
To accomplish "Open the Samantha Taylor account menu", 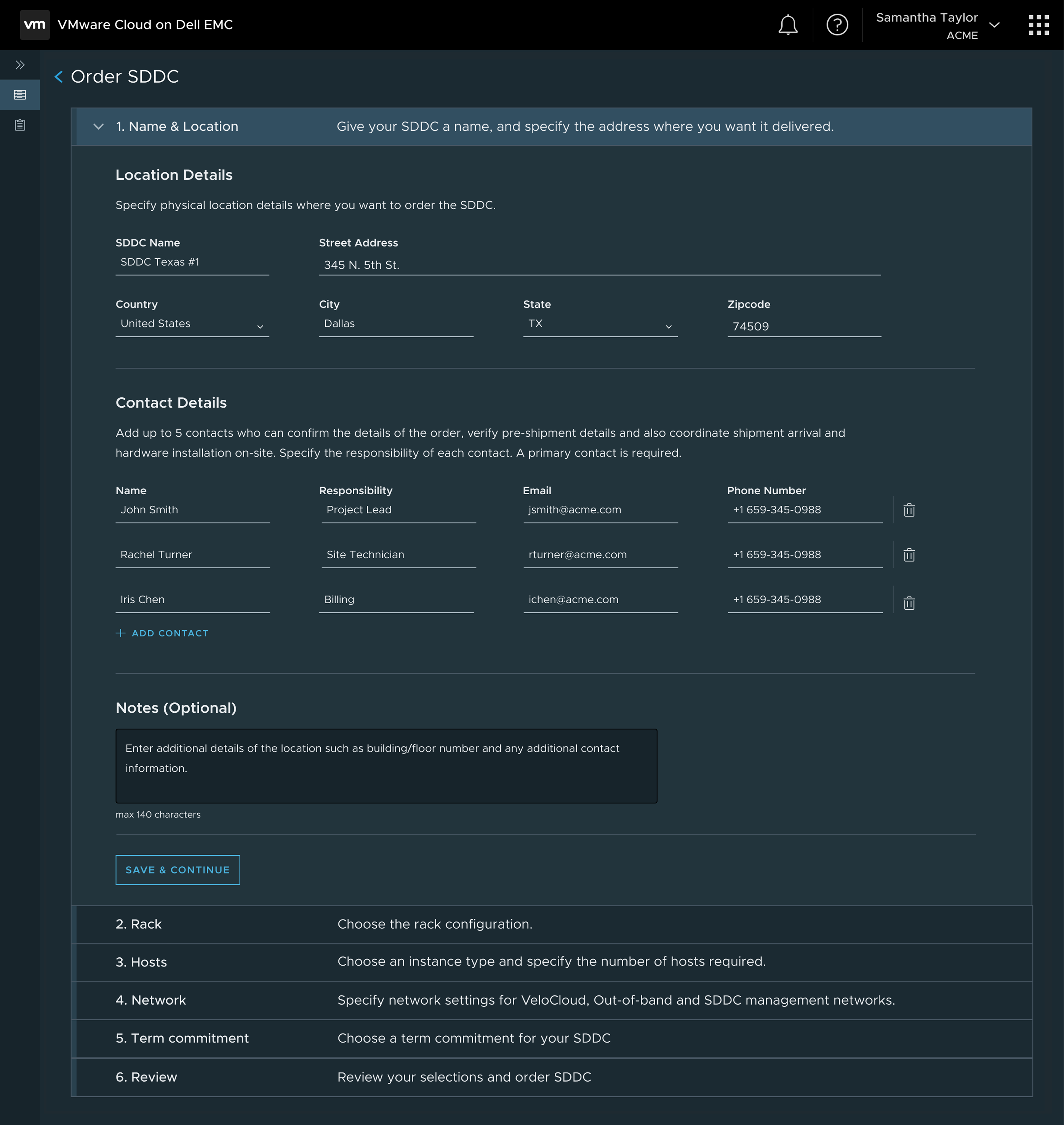I will (x=937, y=26).
